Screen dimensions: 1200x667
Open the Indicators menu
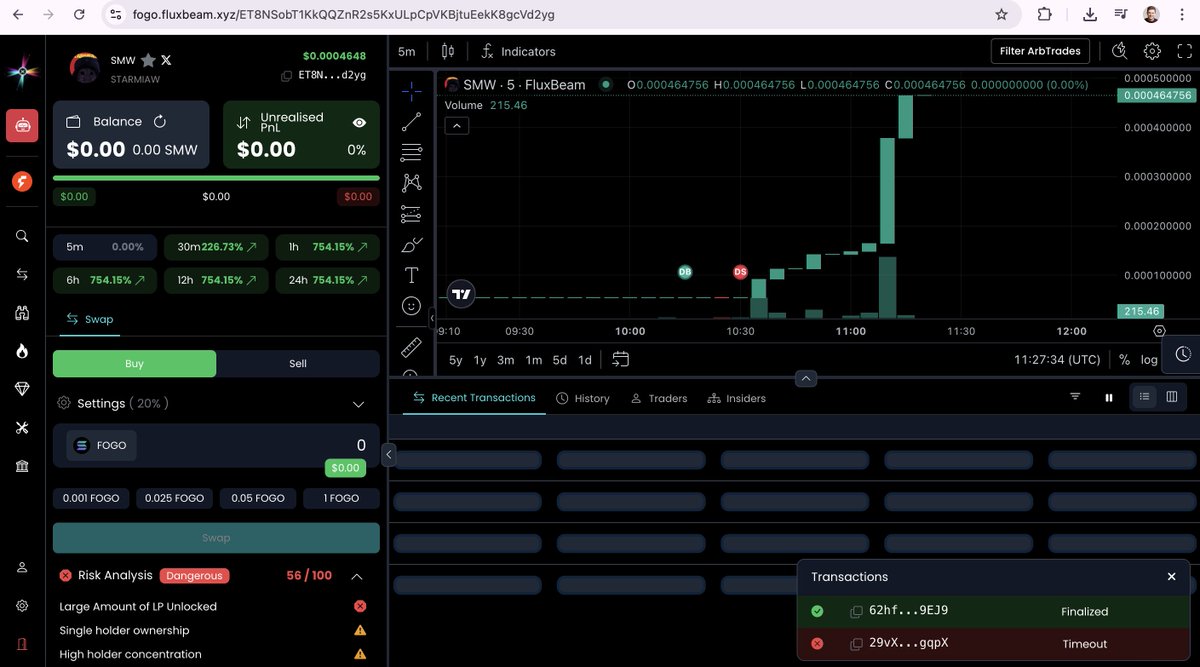click(x=518, y=51)
